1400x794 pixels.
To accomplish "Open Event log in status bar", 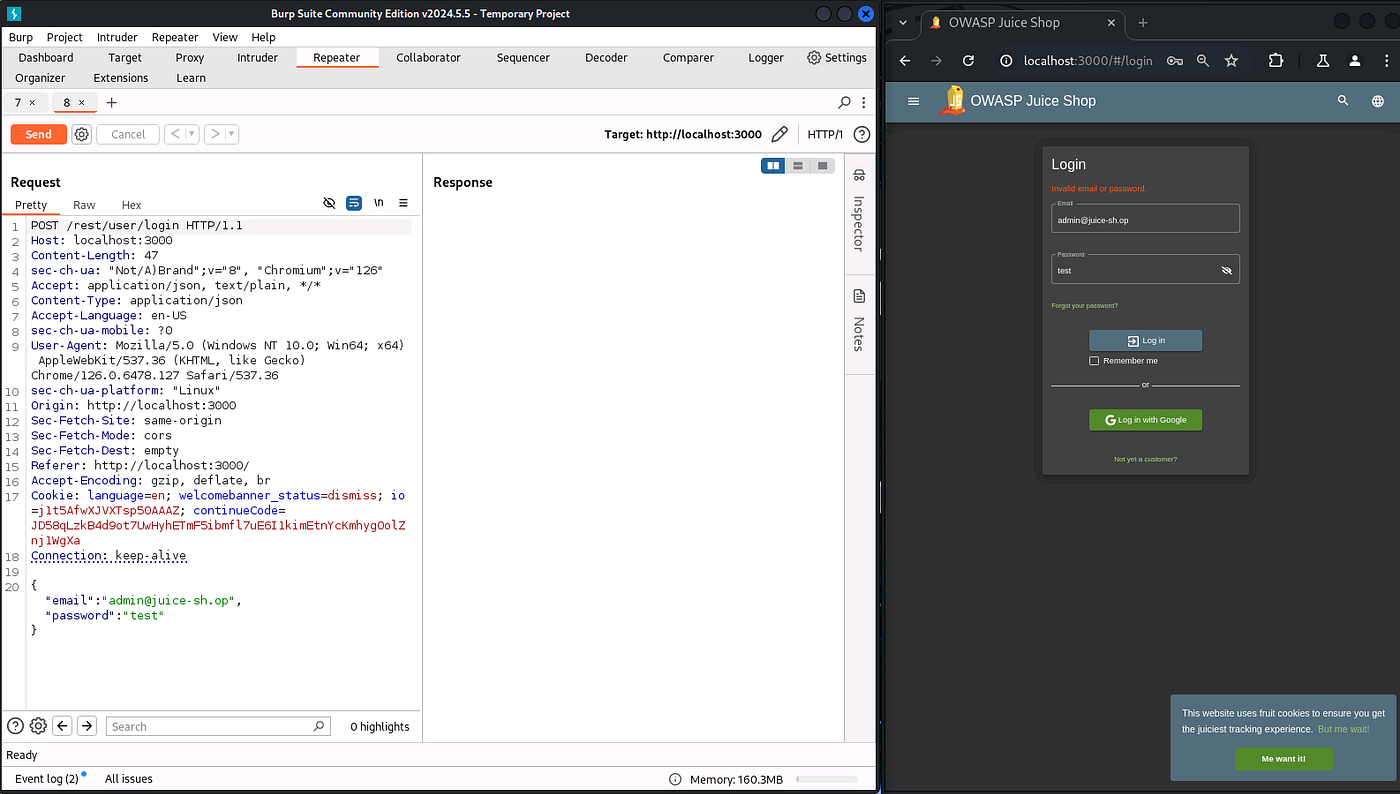I will point(47,778).
